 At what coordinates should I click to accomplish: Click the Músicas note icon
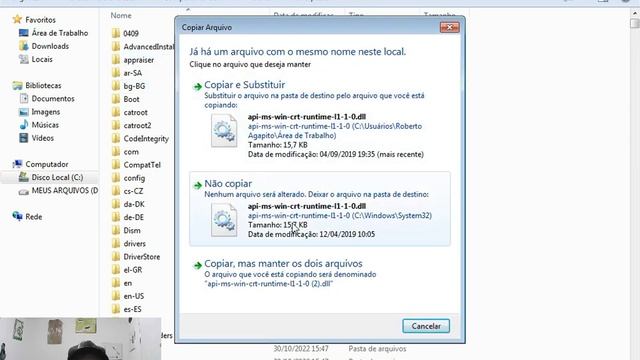point(24,124)
